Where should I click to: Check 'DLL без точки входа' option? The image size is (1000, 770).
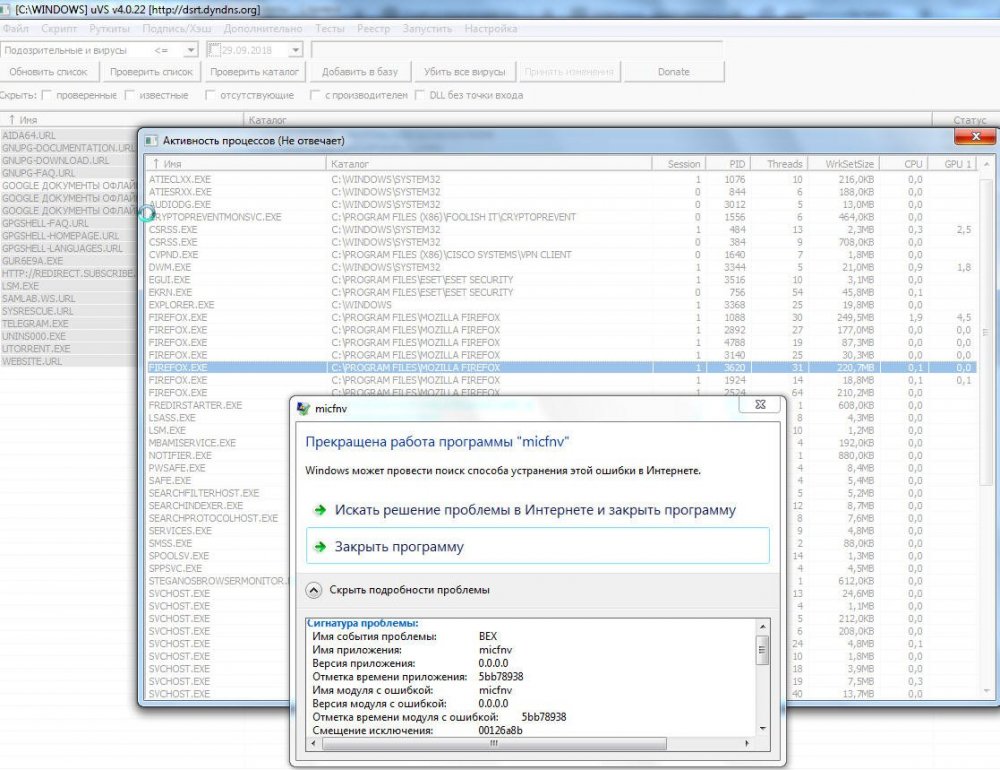pos(419,96)
